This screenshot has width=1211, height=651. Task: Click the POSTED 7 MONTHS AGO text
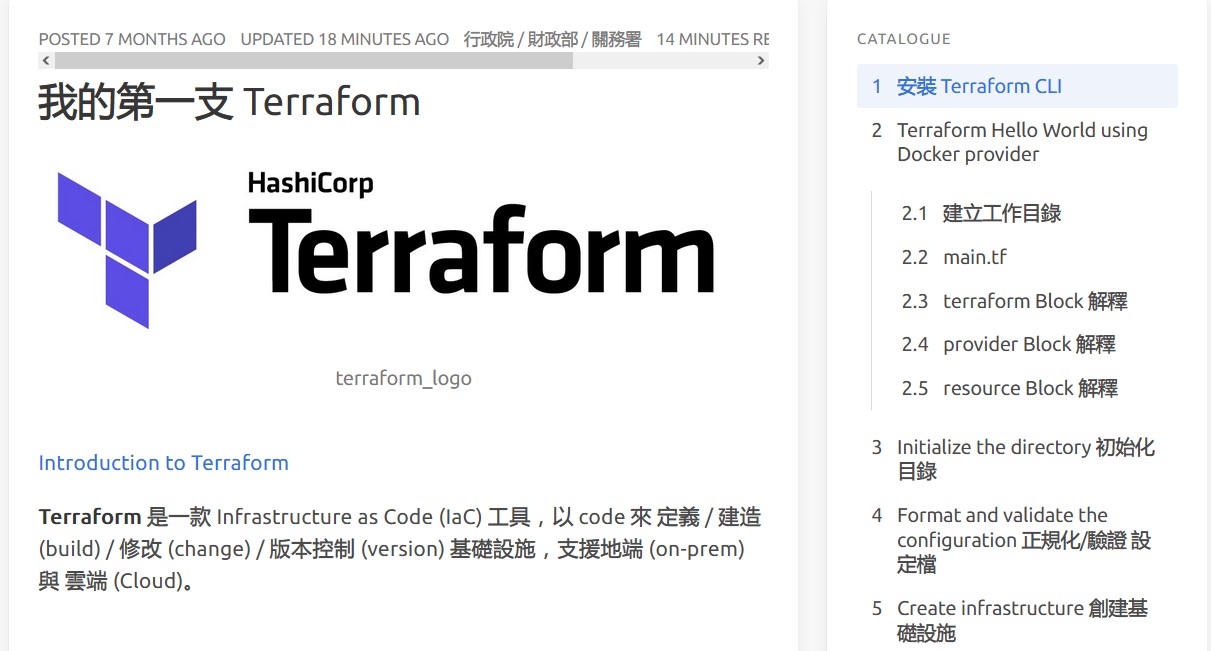[132, 39]
